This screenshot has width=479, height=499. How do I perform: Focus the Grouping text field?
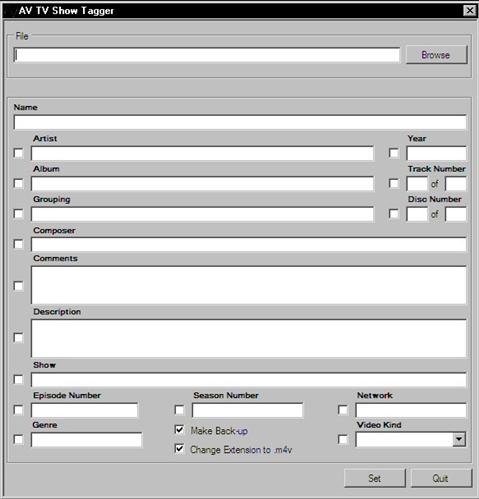(x=202, y=214)
